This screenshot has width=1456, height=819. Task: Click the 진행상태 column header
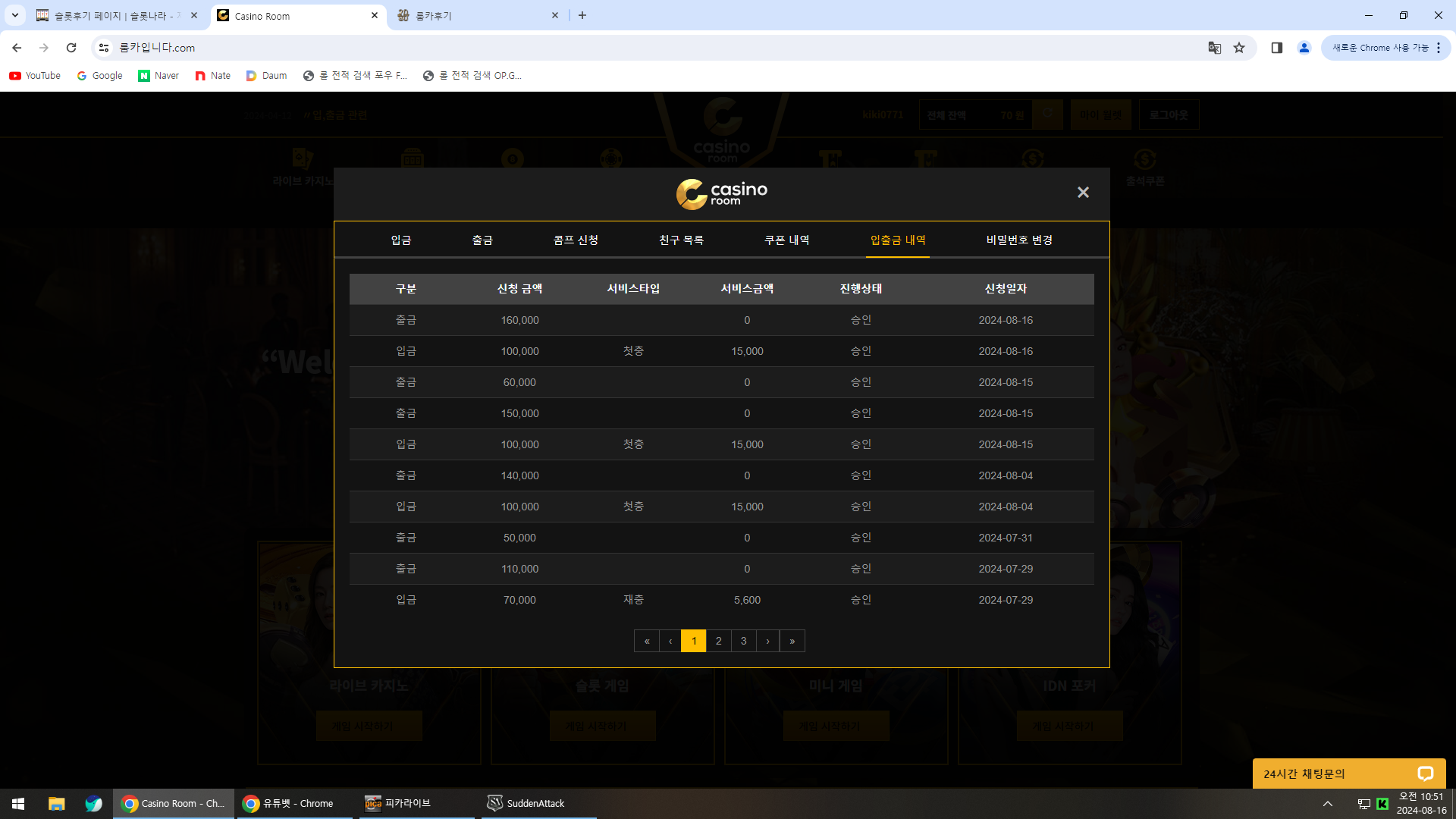coord(861,289)
